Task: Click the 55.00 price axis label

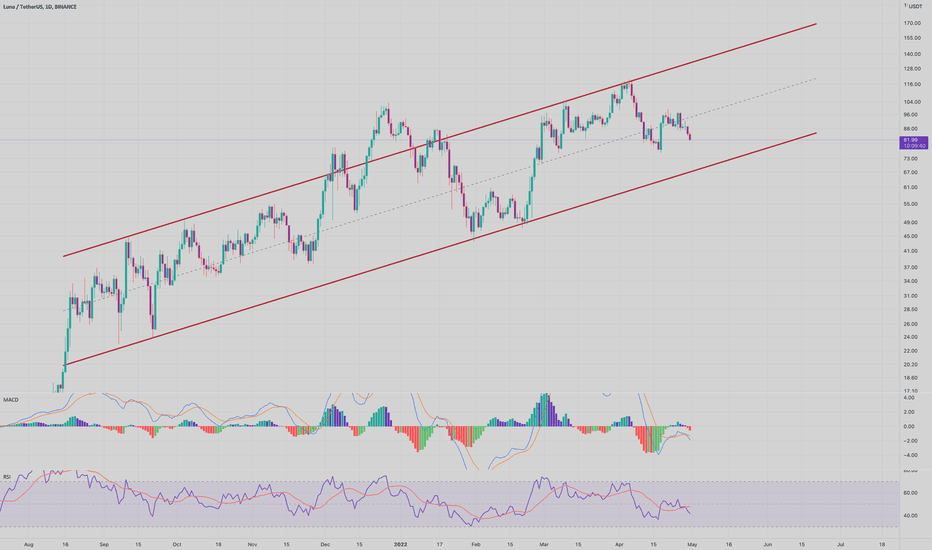Action: [911, 204]
